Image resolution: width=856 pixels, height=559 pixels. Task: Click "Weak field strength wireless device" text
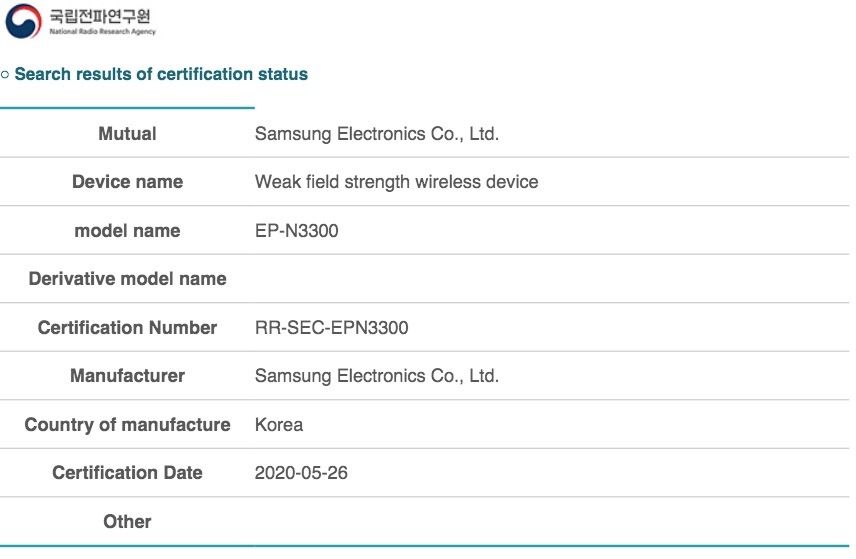coord(396,182)
